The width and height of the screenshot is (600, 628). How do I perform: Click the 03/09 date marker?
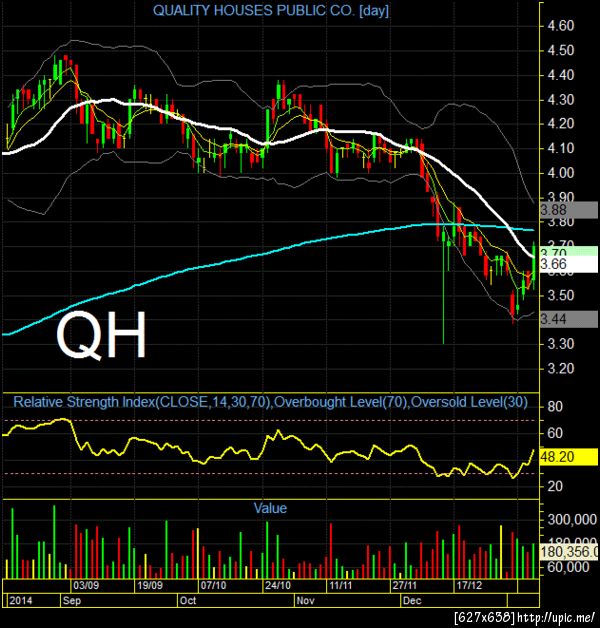[86, 586]
